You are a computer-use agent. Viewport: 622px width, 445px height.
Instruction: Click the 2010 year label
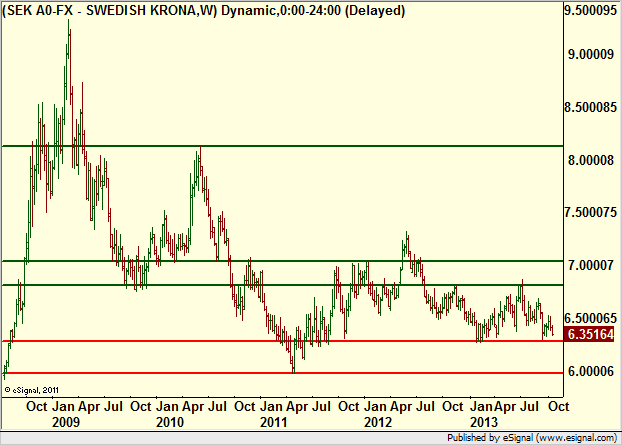point(170,422)
